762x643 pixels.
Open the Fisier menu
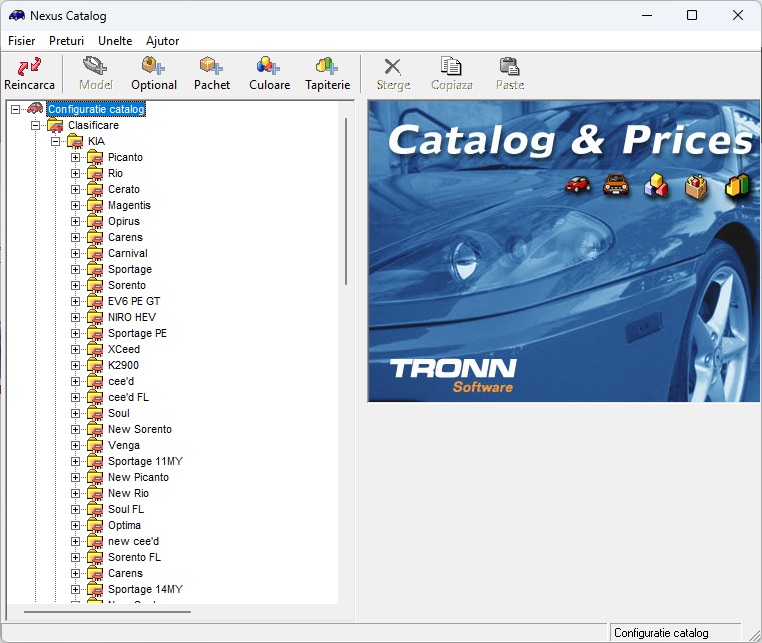tap(21, 41)
